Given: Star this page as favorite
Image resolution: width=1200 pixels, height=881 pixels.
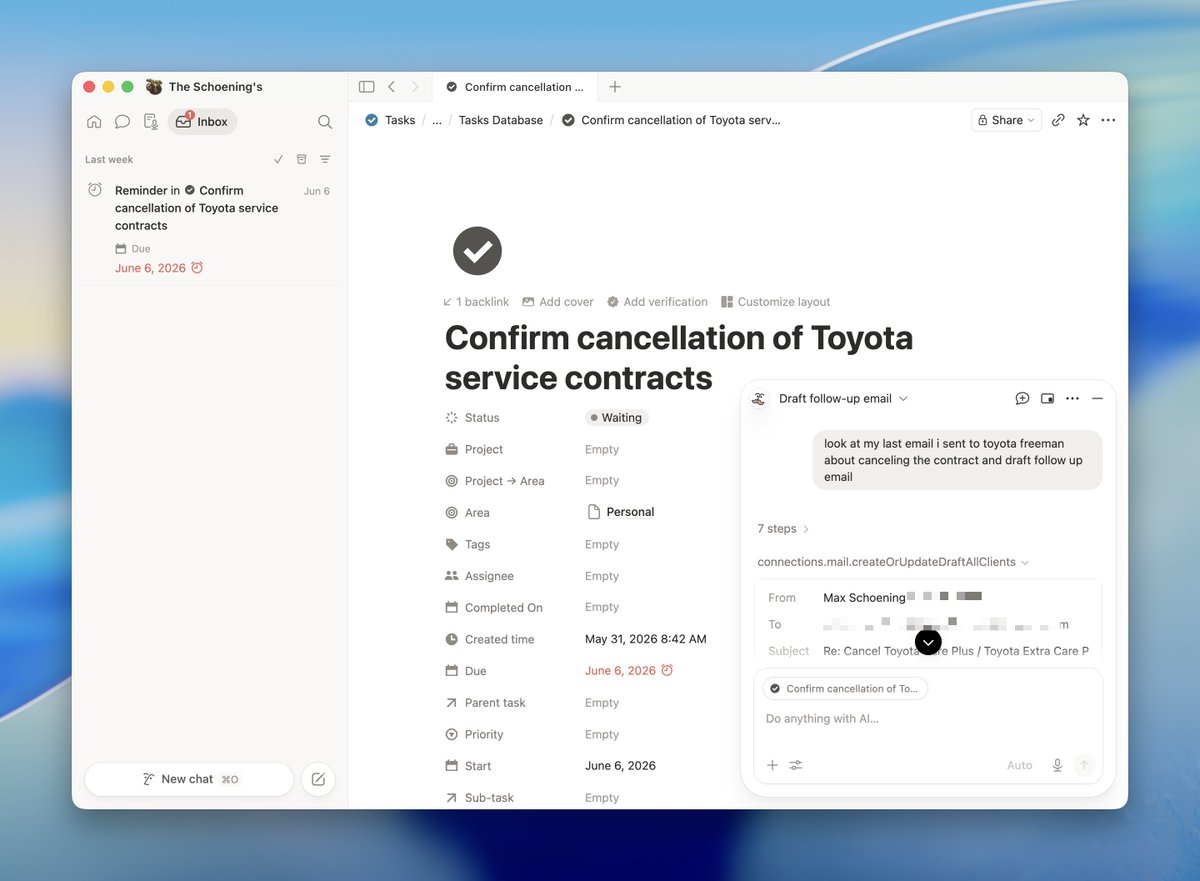Looking at the screenshot, I should click(1083, 120).
